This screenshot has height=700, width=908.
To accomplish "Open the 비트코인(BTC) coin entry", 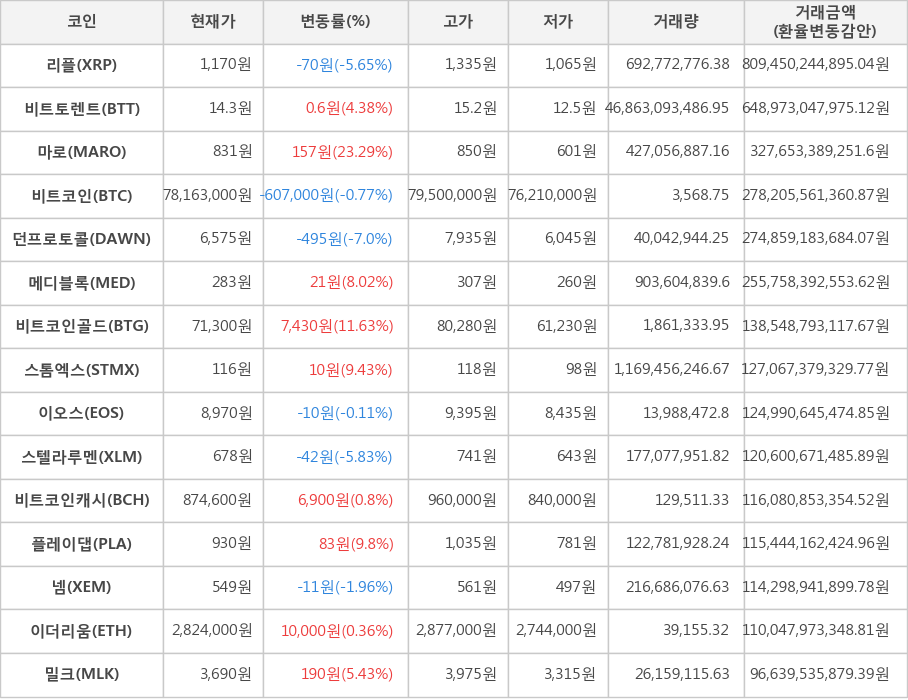I will point(82,196).
